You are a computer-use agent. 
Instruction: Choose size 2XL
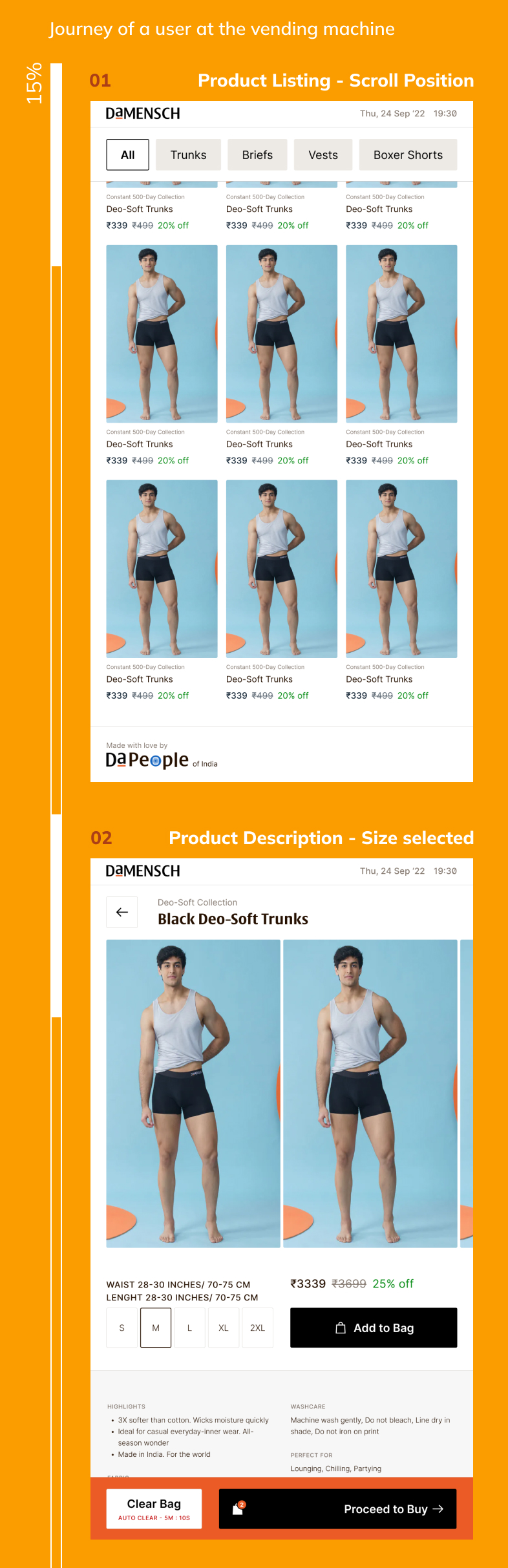click(257, 1328)
